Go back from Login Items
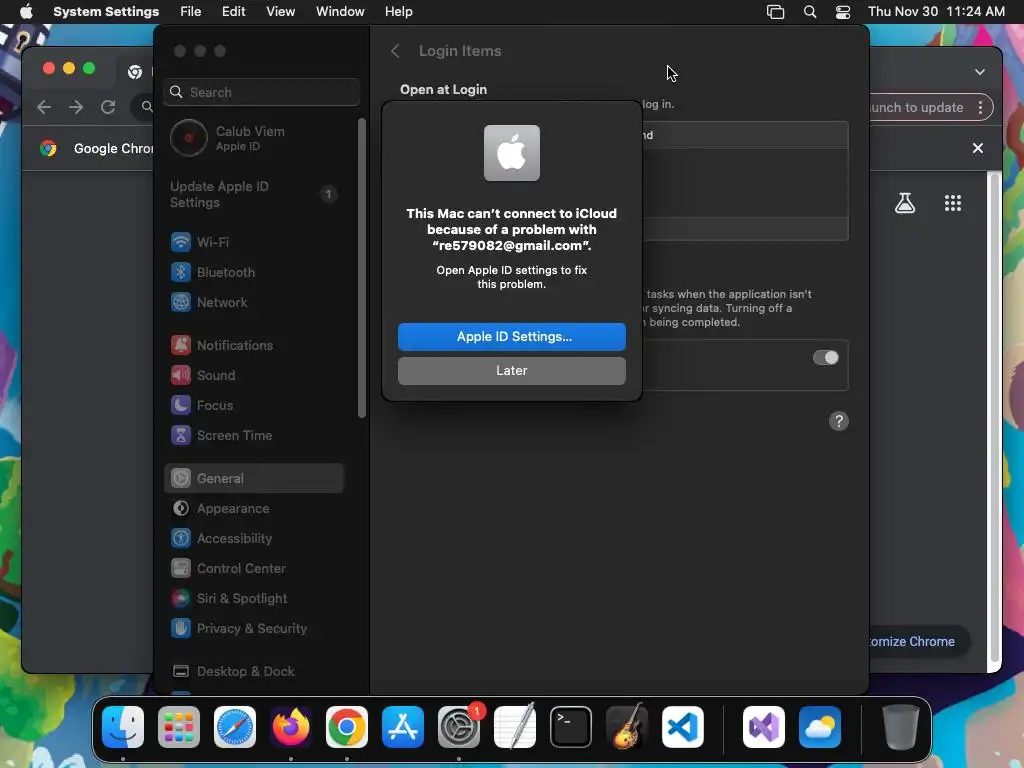 [395, 51]
